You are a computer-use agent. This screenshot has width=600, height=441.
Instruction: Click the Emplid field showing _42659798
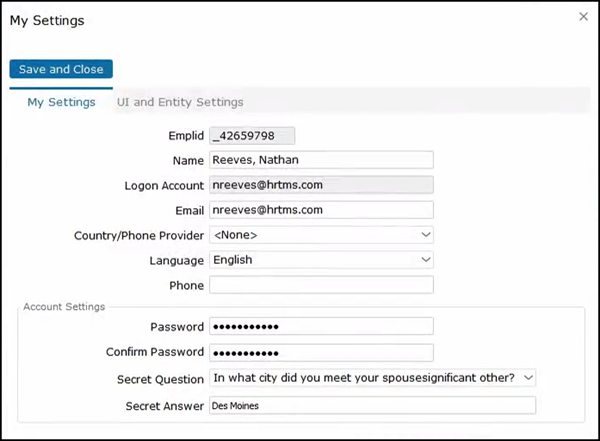pos(252,135)
